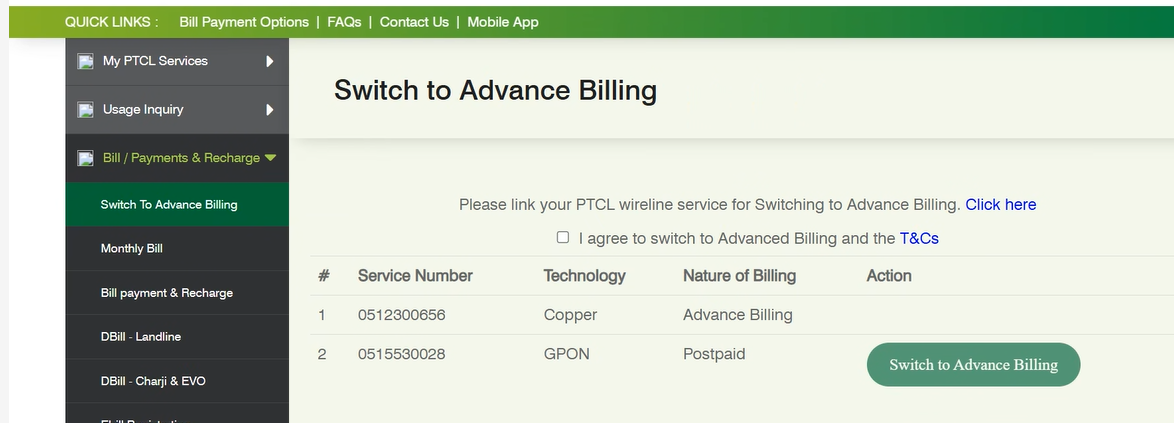Open Bill Payment Options quick link
The width and height of the screenshot is (1174, 423).
click(244, 22)
